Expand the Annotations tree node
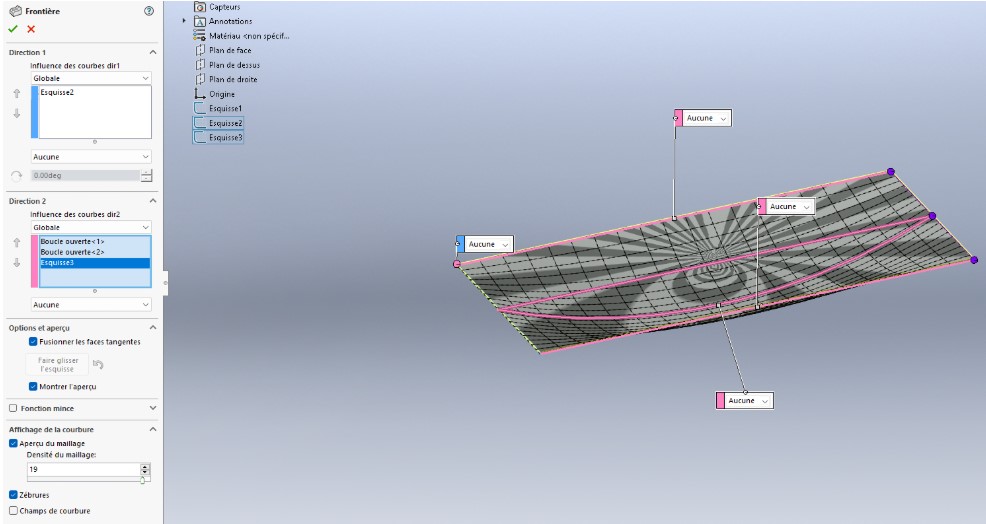 pos(185,21)
